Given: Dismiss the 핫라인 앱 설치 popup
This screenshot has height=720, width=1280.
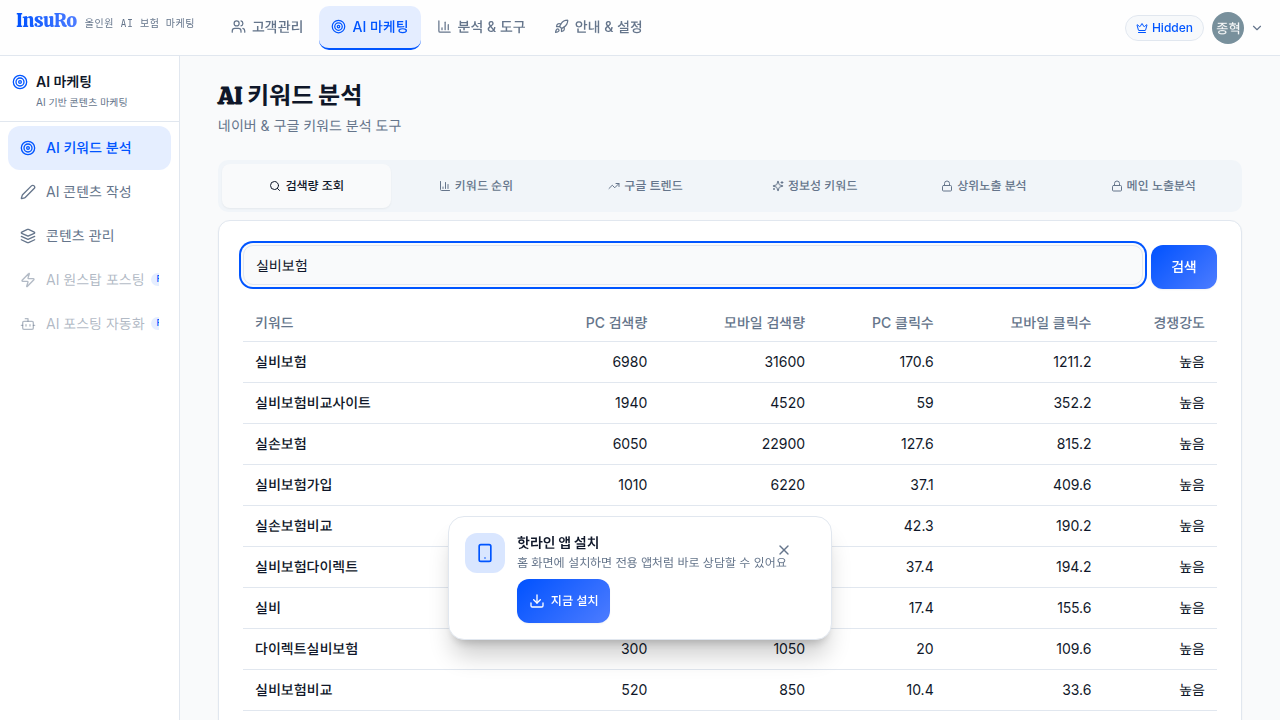Looking at the screenshot, I should click(x=784, y=550).
